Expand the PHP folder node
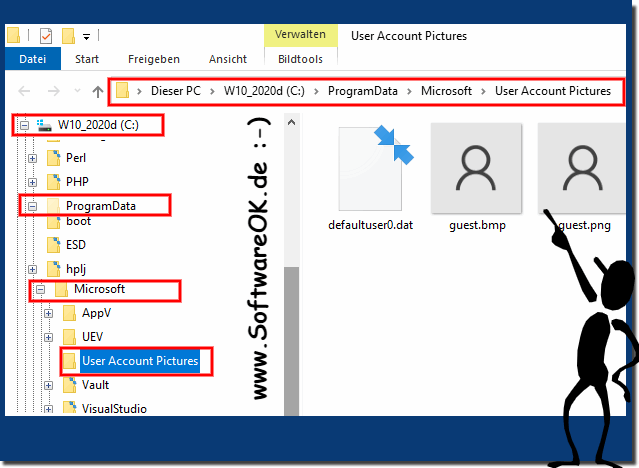Viewport: 639px width, 468px height. [32, 182]
